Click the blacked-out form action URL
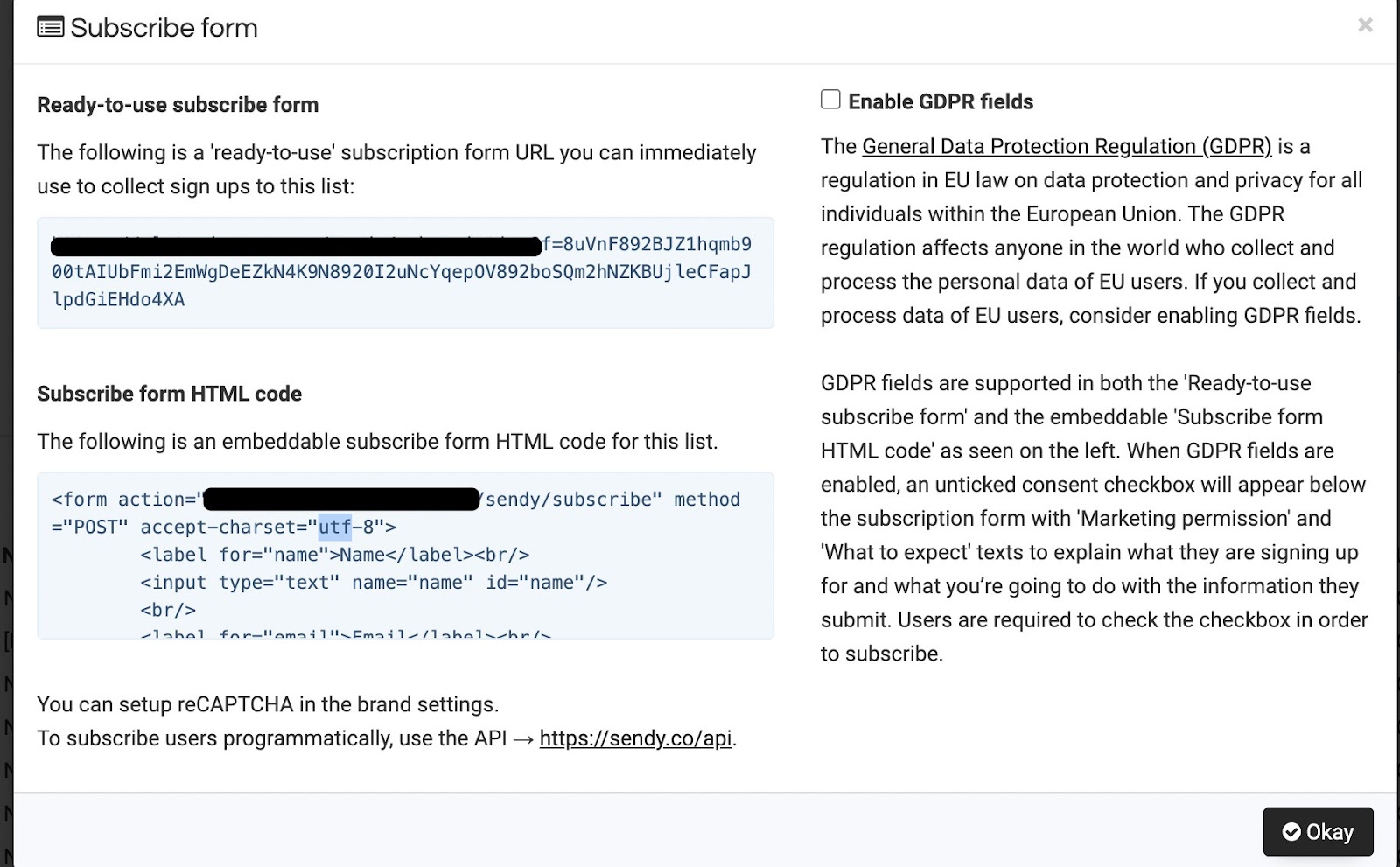Screen dimensions: 1400x867 [x=341, y=500]
